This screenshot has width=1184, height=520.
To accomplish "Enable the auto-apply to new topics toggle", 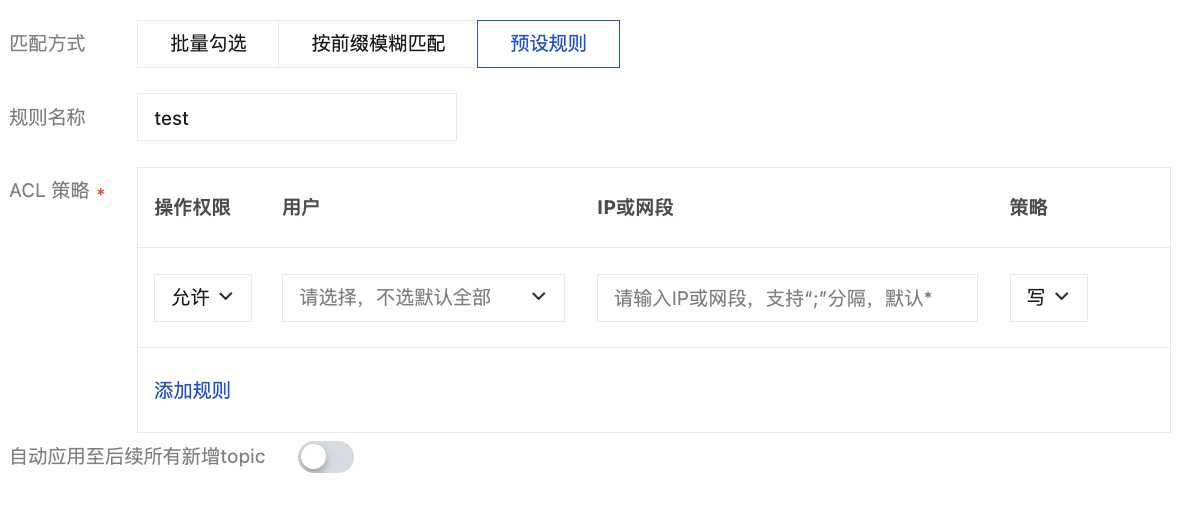I will point(326,457).
